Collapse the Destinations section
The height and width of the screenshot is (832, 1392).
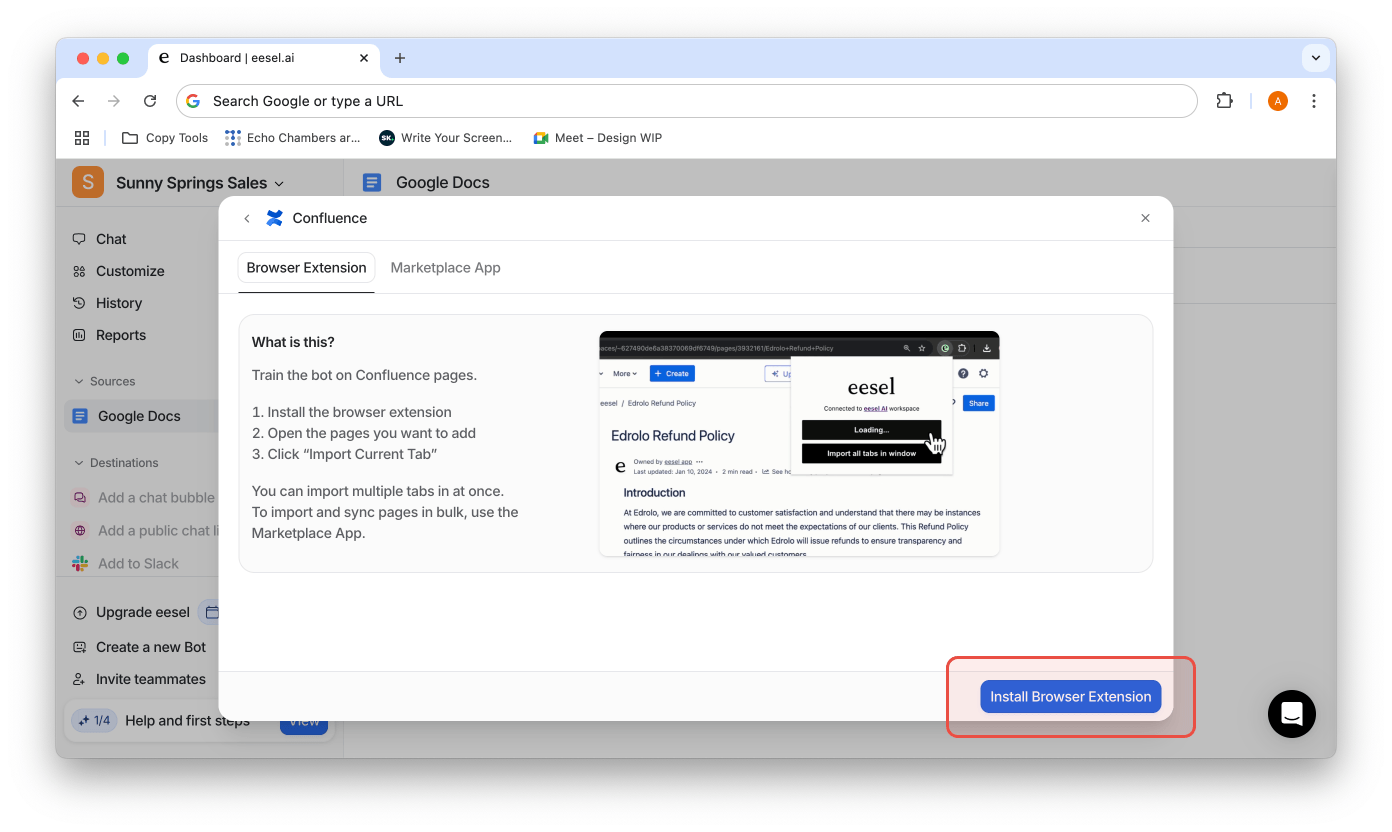point(116,463)
